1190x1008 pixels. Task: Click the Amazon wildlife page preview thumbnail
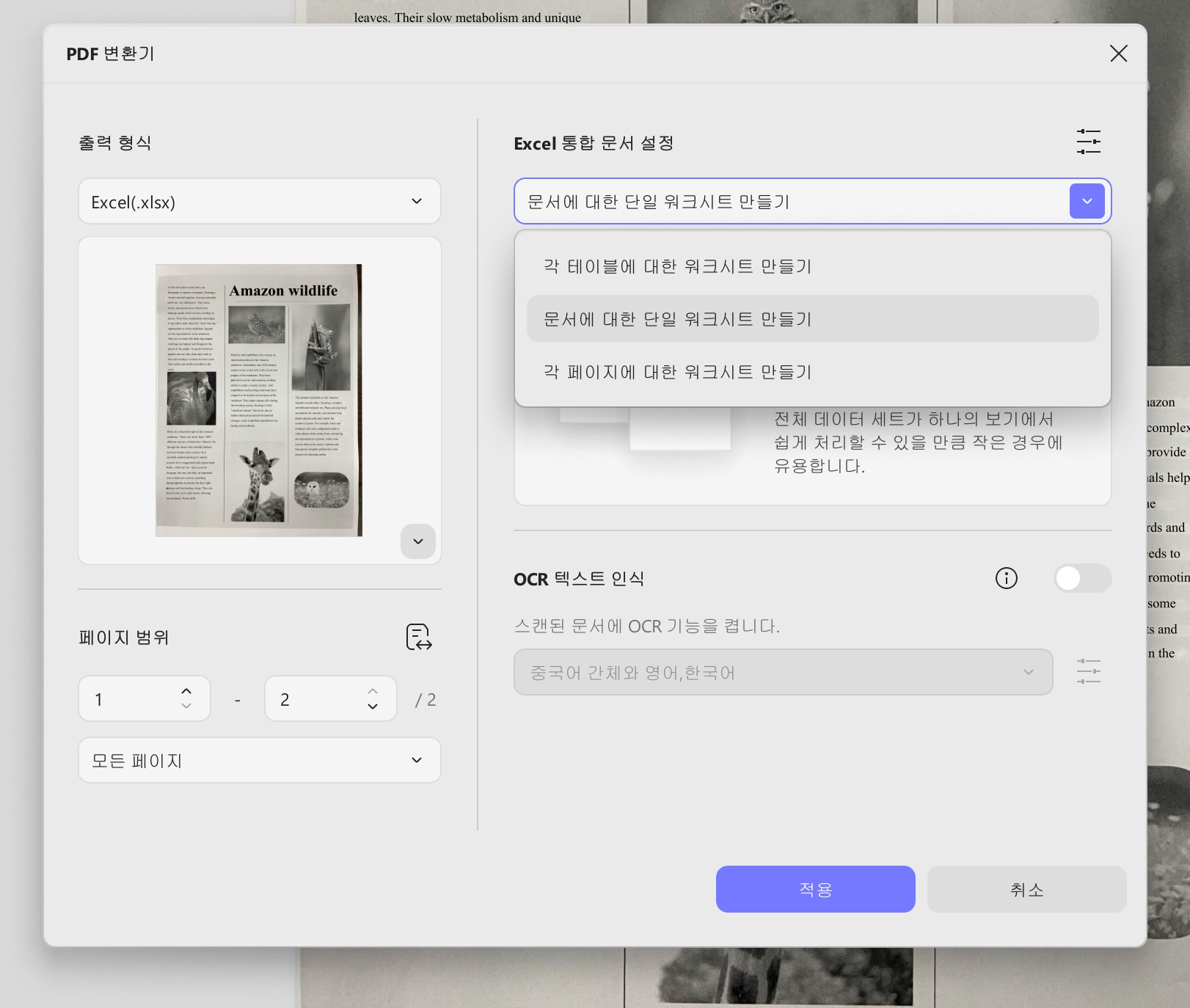[259, 401]
